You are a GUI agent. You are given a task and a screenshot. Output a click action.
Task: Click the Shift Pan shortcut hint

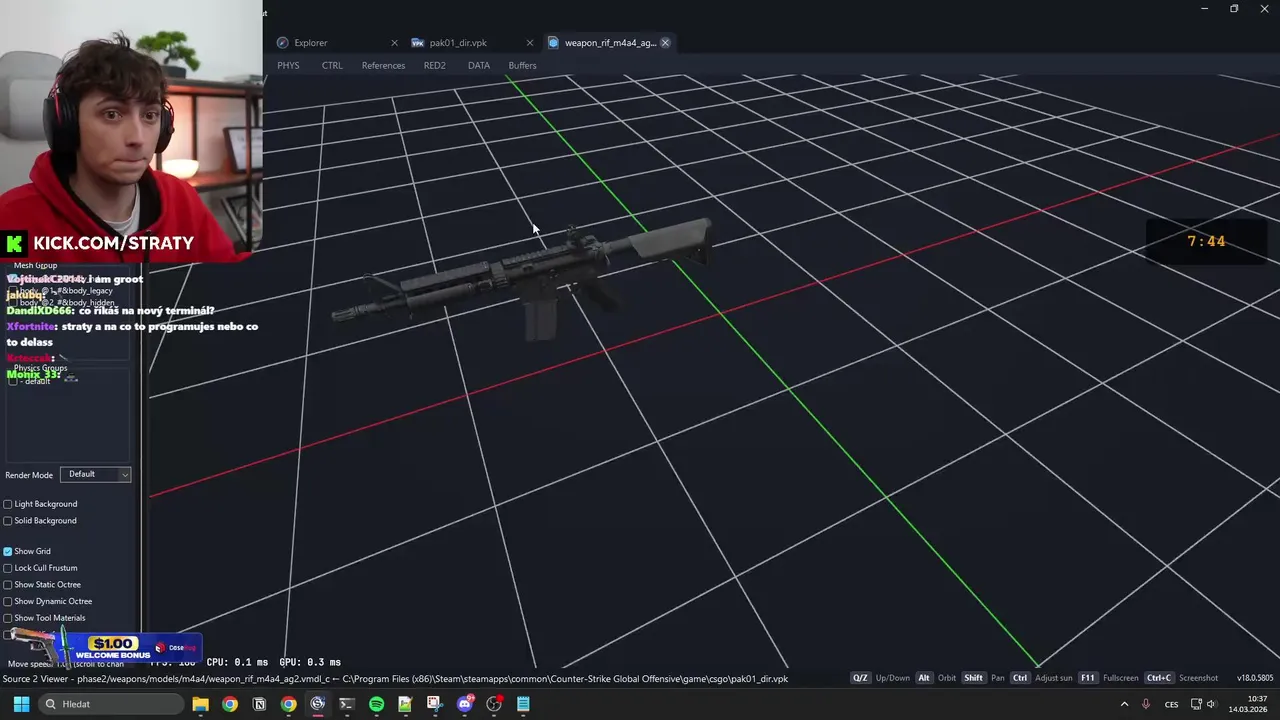(x=983, y=678)
